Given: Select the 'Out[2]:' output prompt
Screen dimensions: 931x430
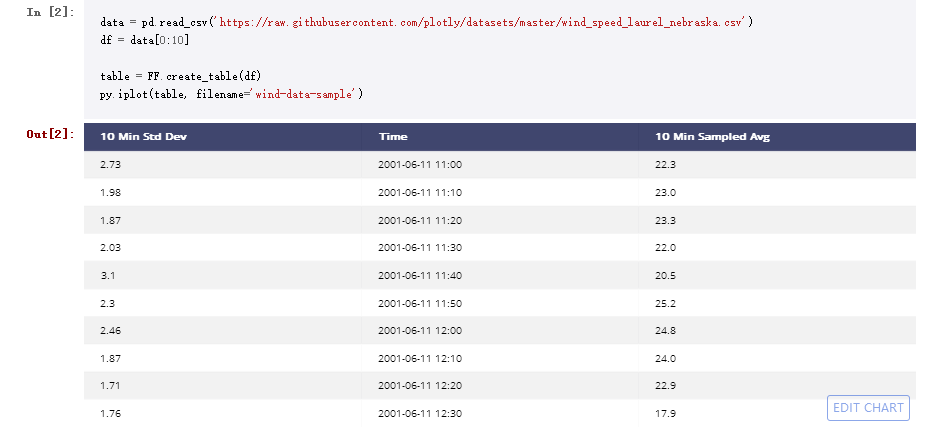Looking at the screenshot, I should pyautogui.click(x=50, y=134).
